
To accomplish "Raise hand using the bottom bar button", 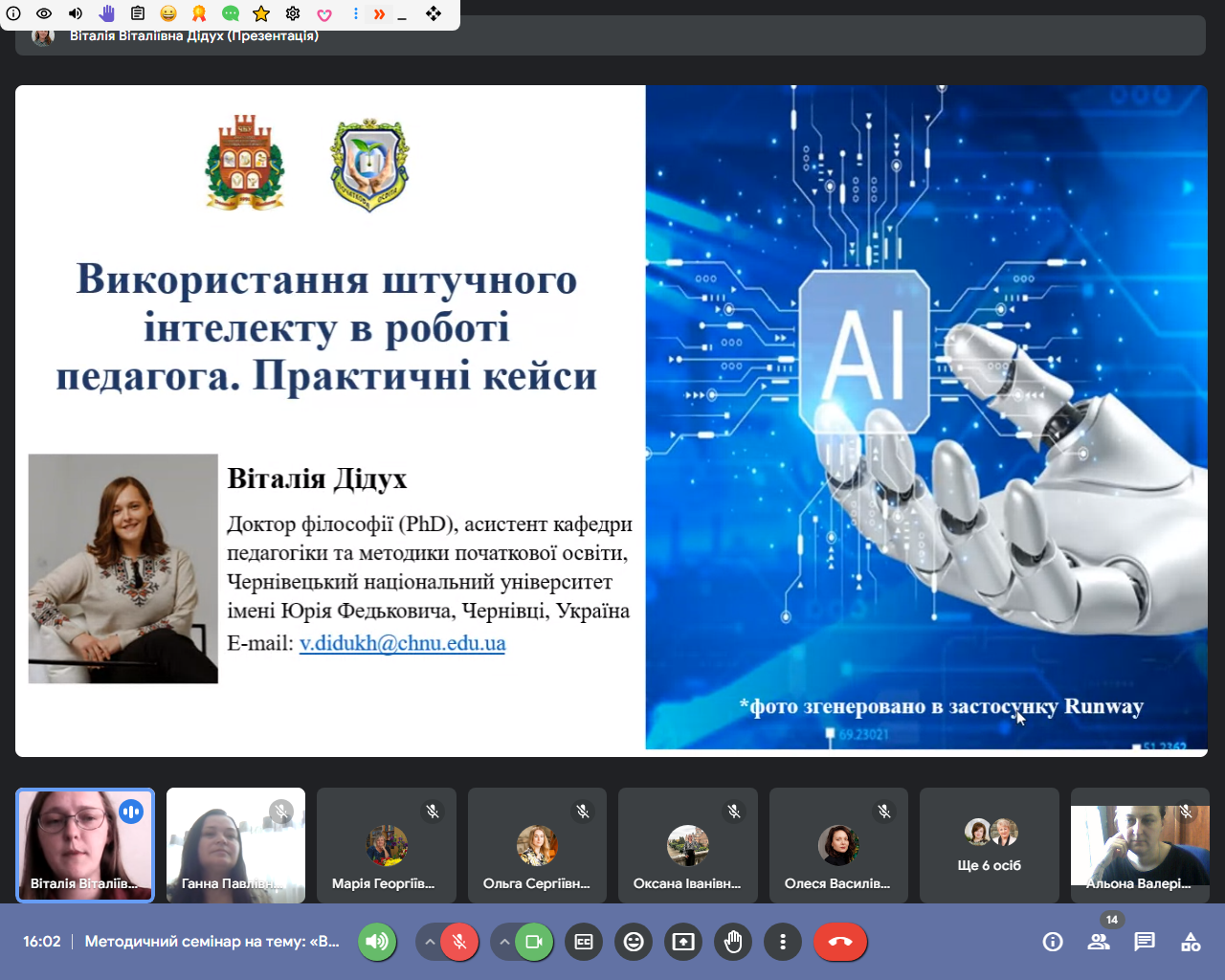I will (733, 942).
